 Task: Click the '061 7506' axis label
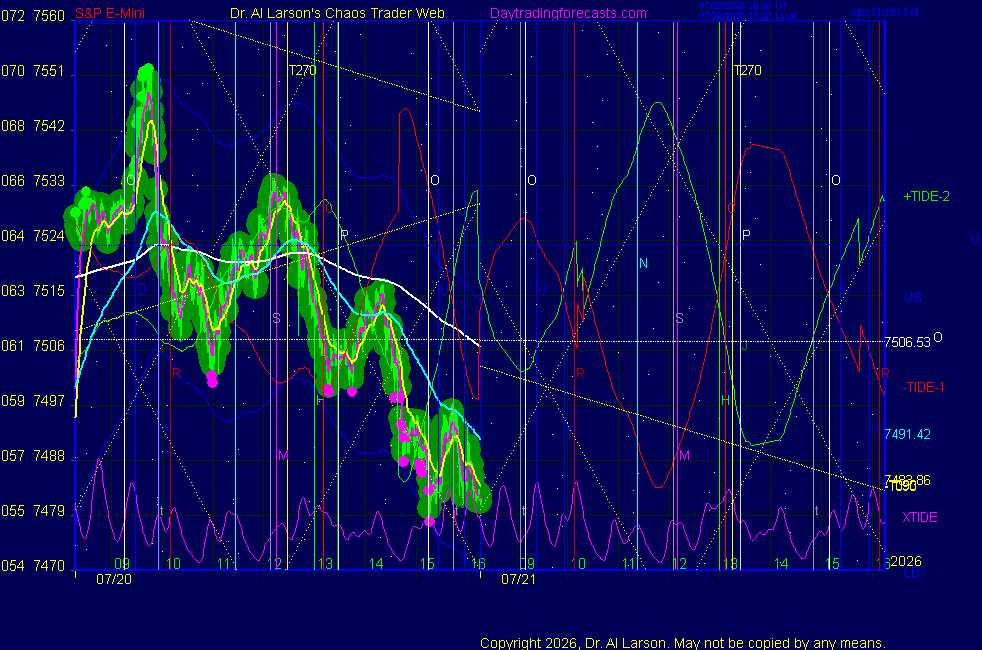[x=33, y=346]
